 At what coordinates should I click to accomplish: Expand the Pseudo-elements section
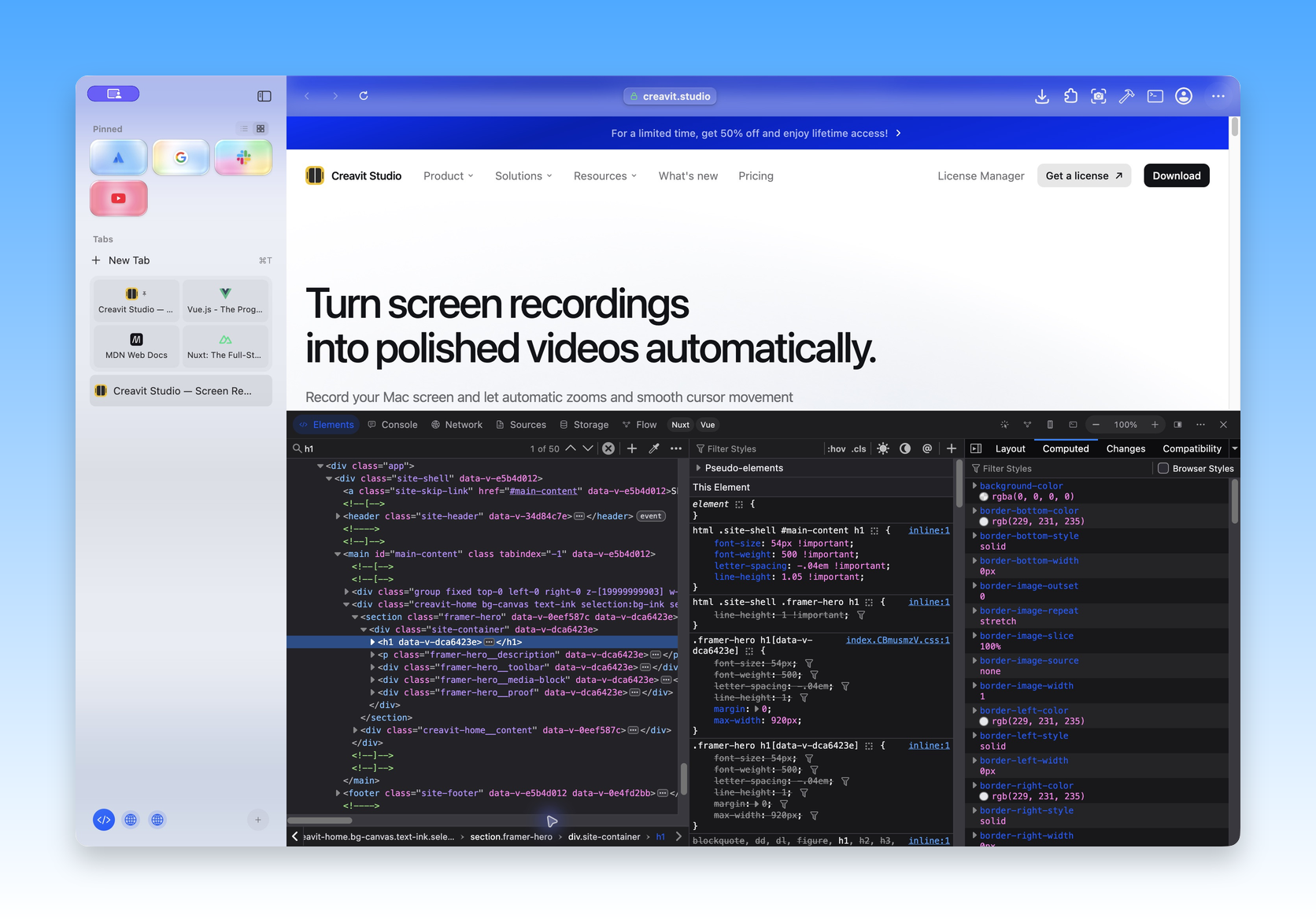click(x=698, y=468)
